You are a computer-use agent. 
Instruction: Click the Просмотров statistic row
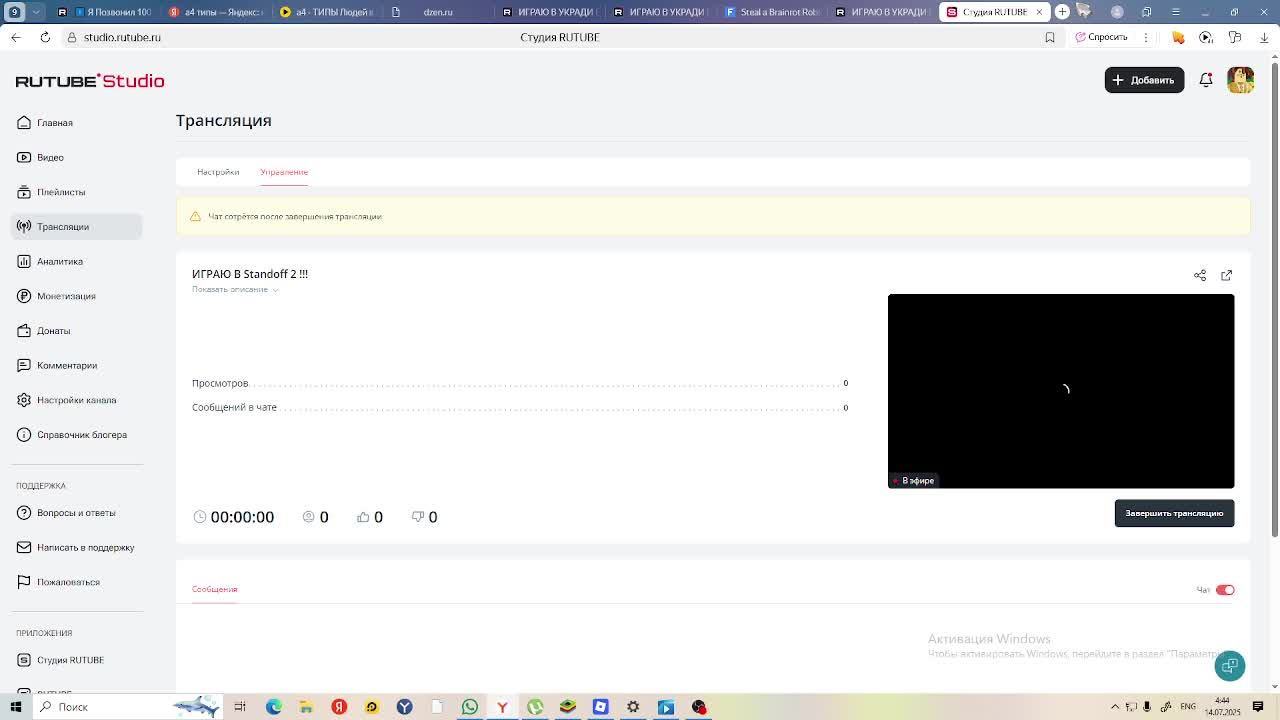[x=520, y=383]
